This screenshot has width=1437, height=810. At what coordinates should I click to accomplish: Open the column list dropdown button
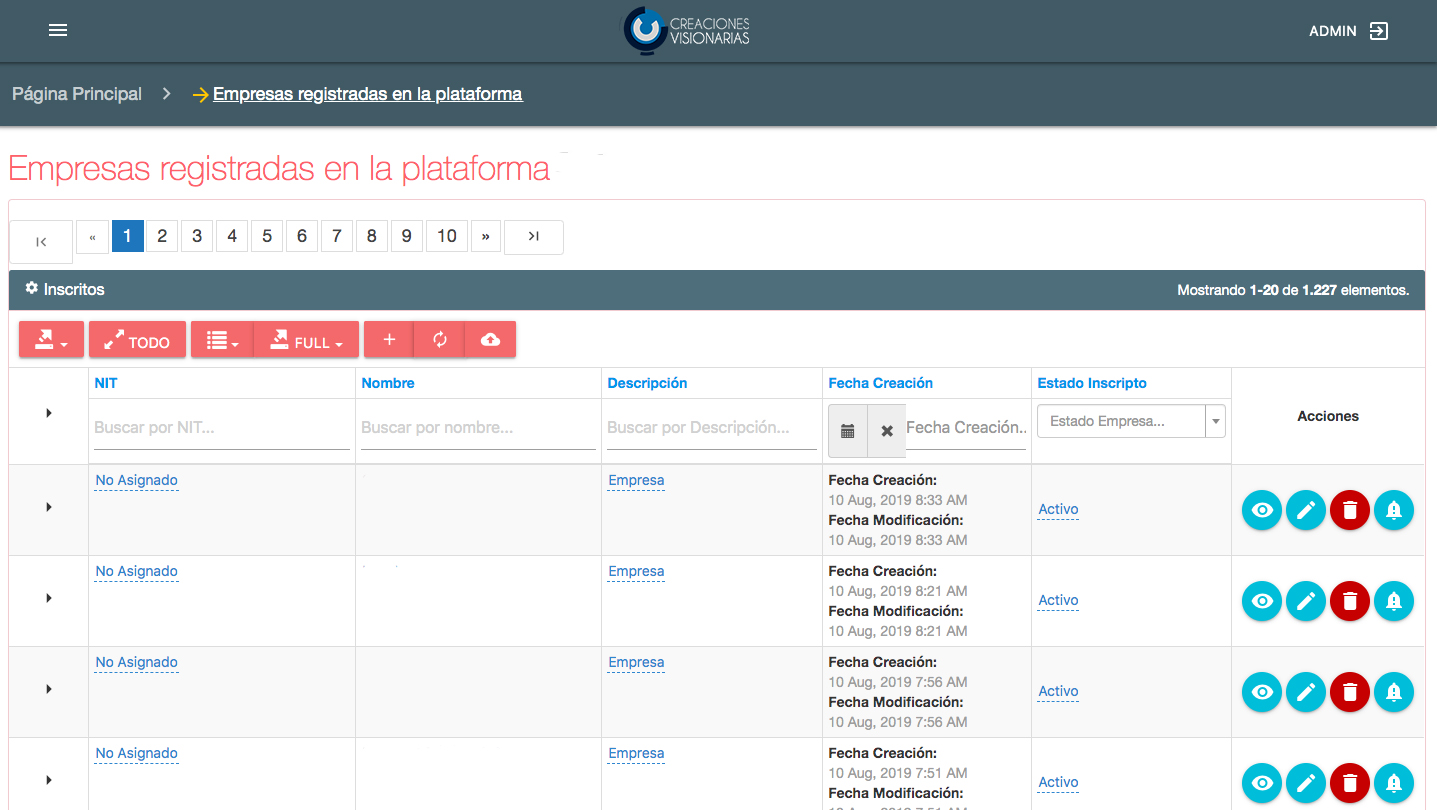221,341
